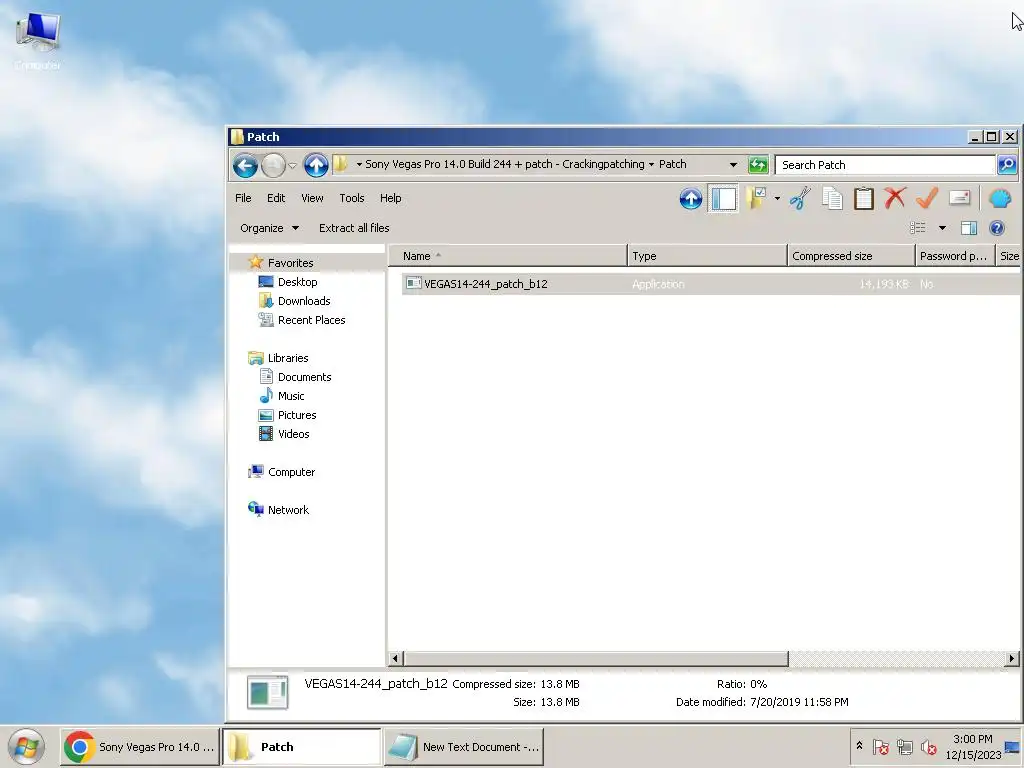Switch to Chrome Sony Vegas Pro taskbar button
Screen dimensions: 1024x768
coord(140,746)
